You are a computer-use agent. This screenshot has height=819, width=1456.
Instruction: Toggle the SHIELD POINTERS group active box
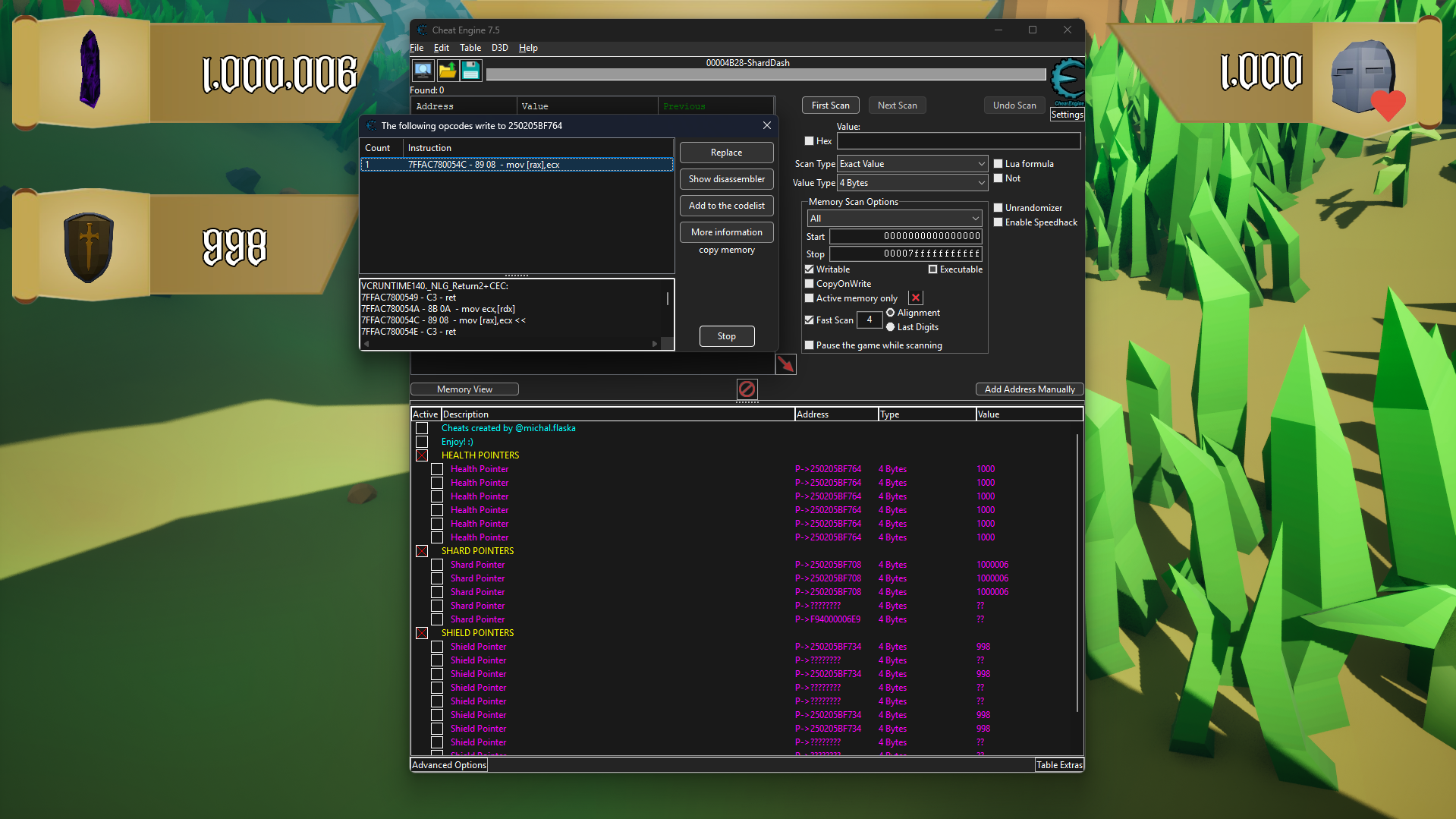pos(422,633)
